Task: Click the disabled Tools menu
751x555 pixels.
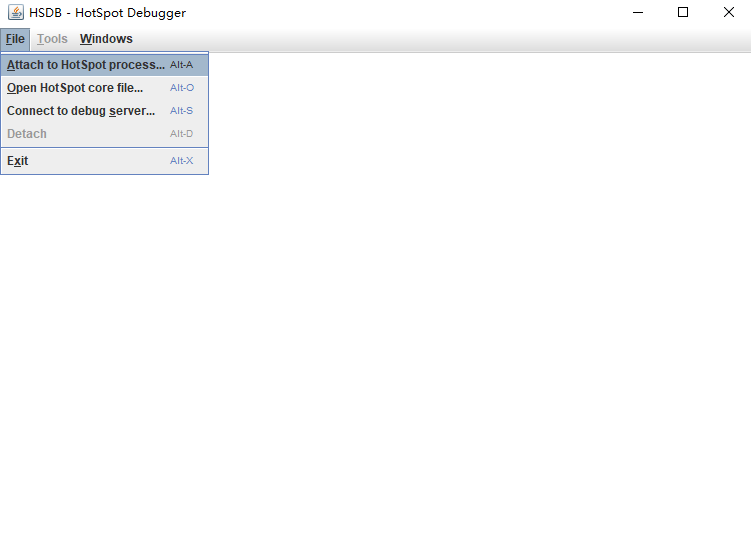Action: (52, 39)
